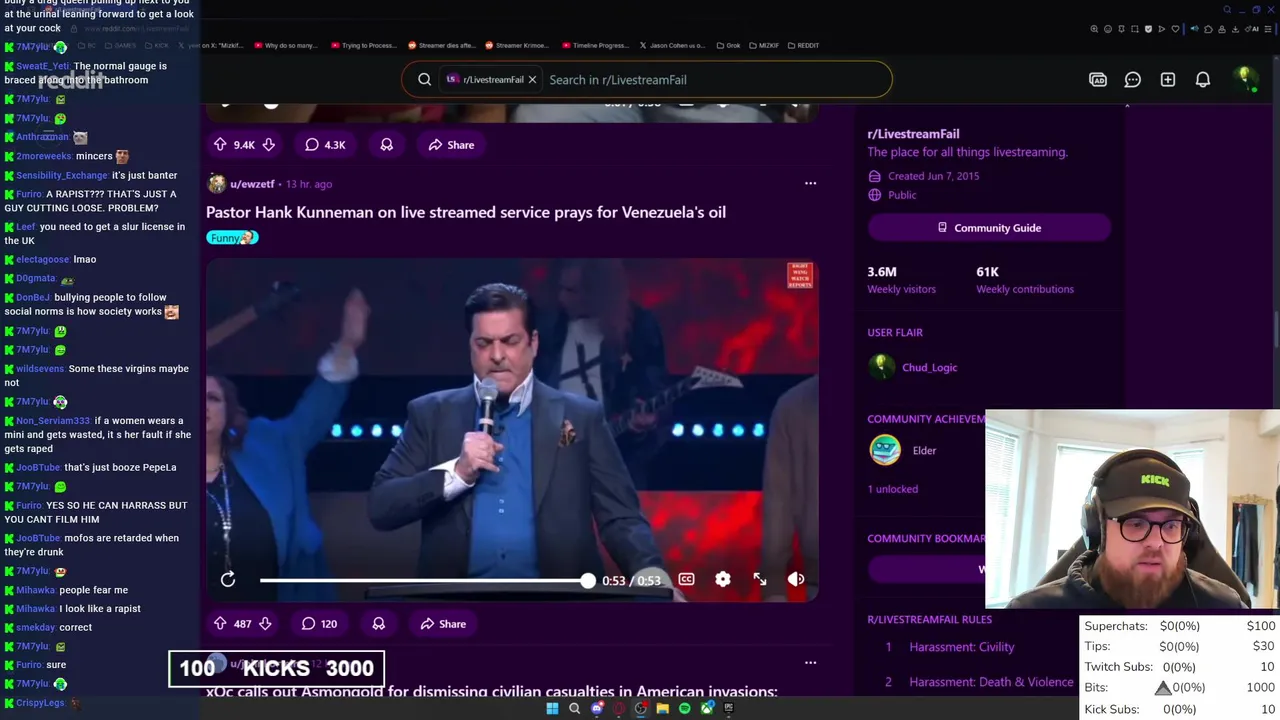The height and width of the screenshot is (720, 1280).
Task: Downvote the Pastor Hank Kunneman post
Action: 265,624
